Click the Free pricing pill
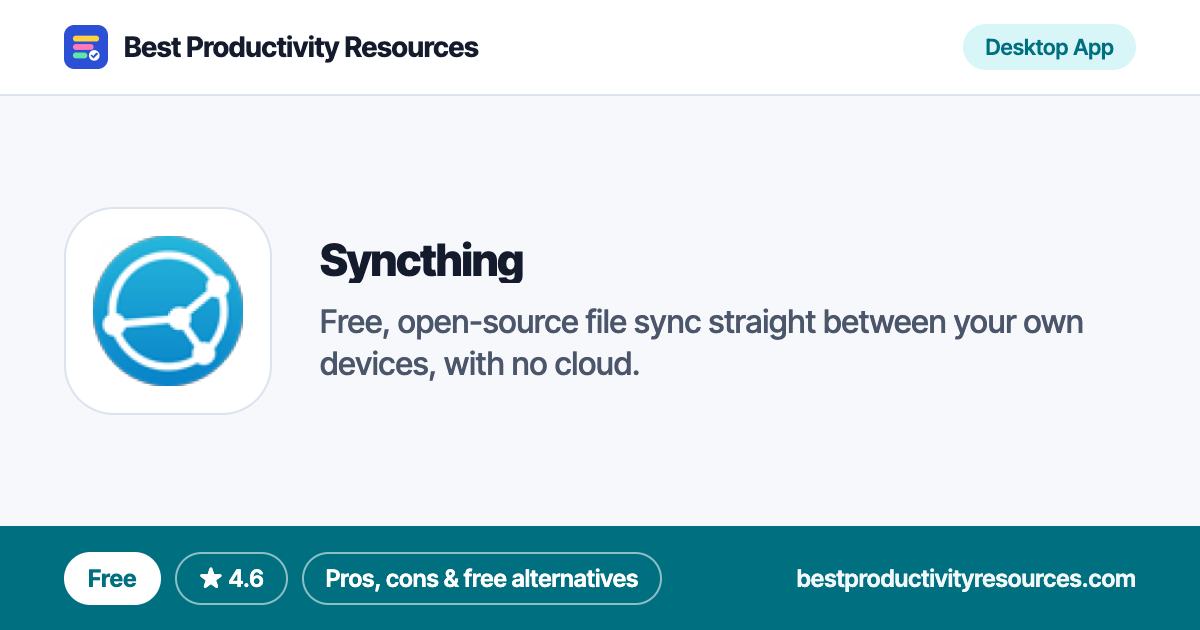Screen dimensions: 1200x630 pyautogui.click(x=112, y=578)
